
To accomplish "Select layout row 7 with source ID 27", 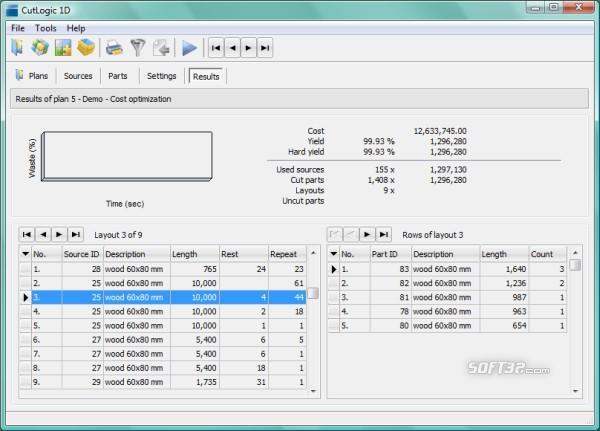I will point(163,354).
